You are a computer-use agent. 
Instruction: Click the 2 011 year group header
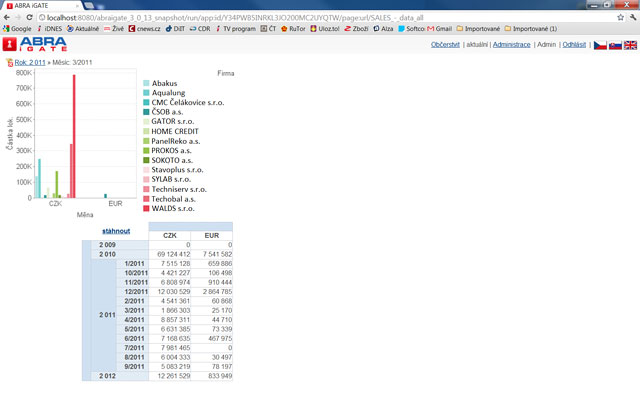(104, 315)
